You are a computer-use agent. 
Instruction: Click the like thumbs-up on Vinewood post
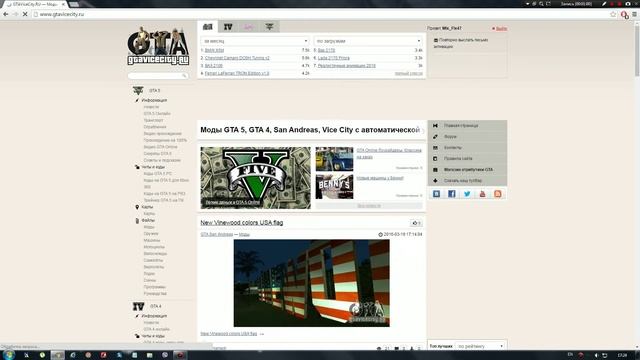416,223
